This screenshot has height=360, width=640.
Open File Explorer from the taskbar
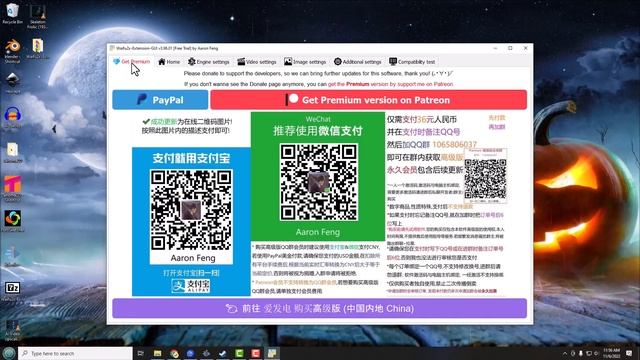tap(158, 353)
